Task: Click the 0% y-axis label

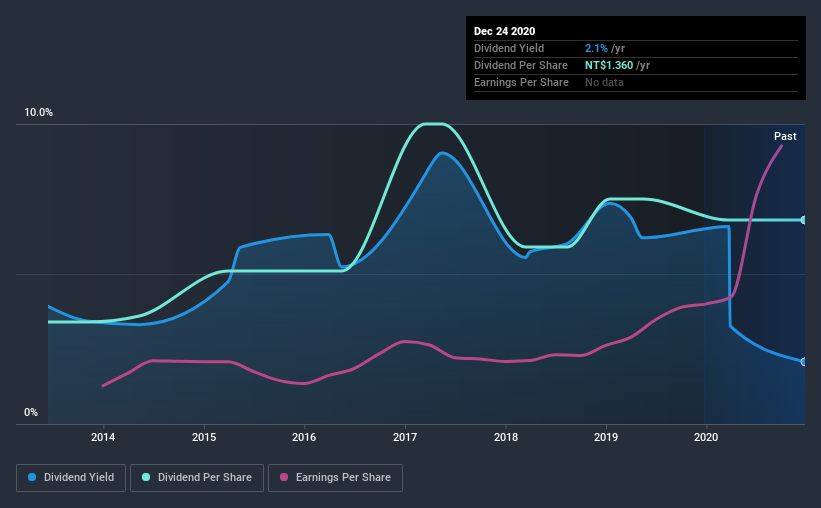Action: 31,413
